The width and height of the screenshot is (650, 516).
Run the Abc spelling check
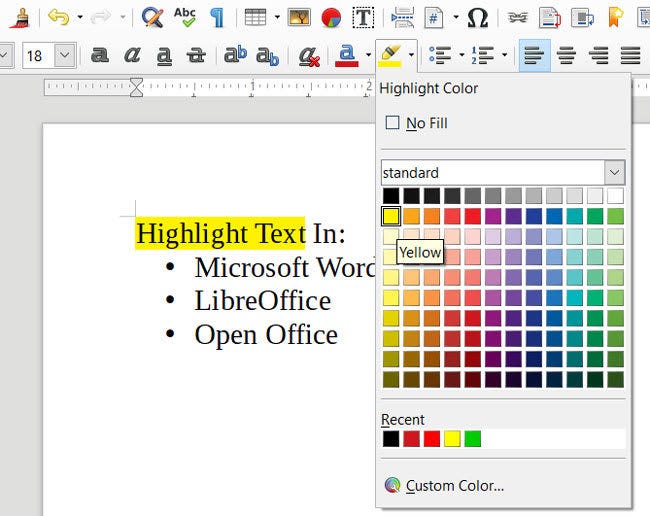coord(185,17)
